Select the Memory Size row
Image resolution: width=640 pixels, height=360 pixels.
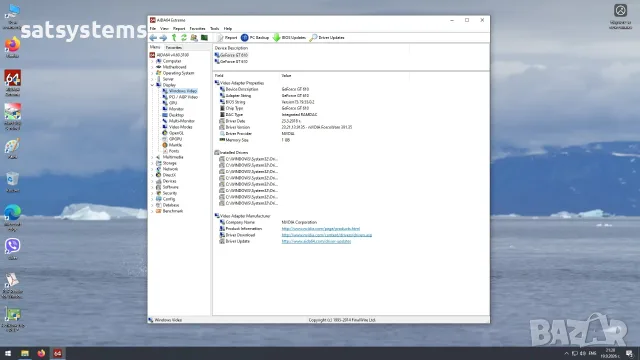pos(255,140)
